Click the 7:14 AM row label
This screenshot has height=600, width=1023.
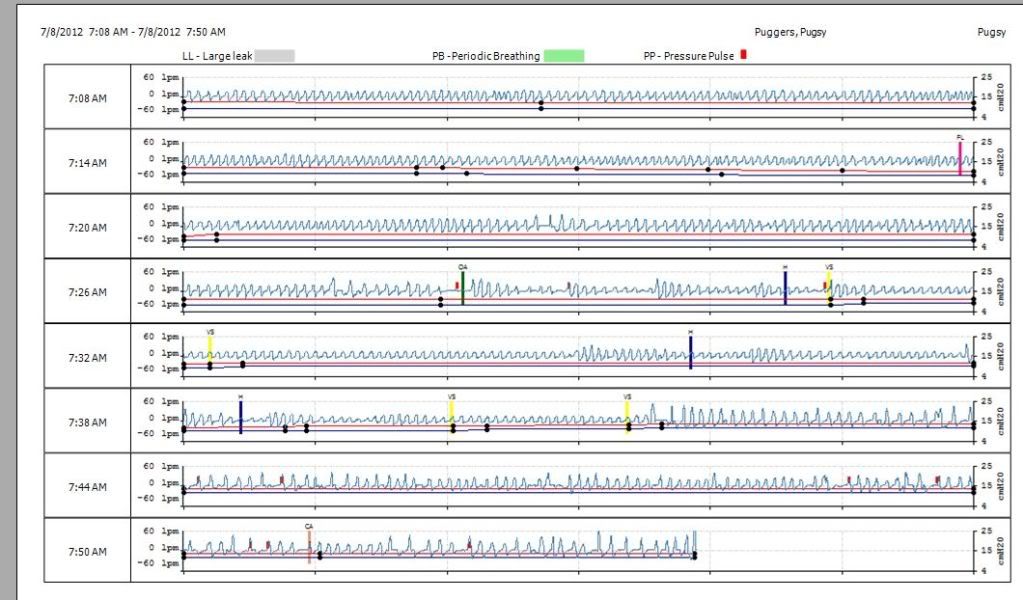point(87,163)
